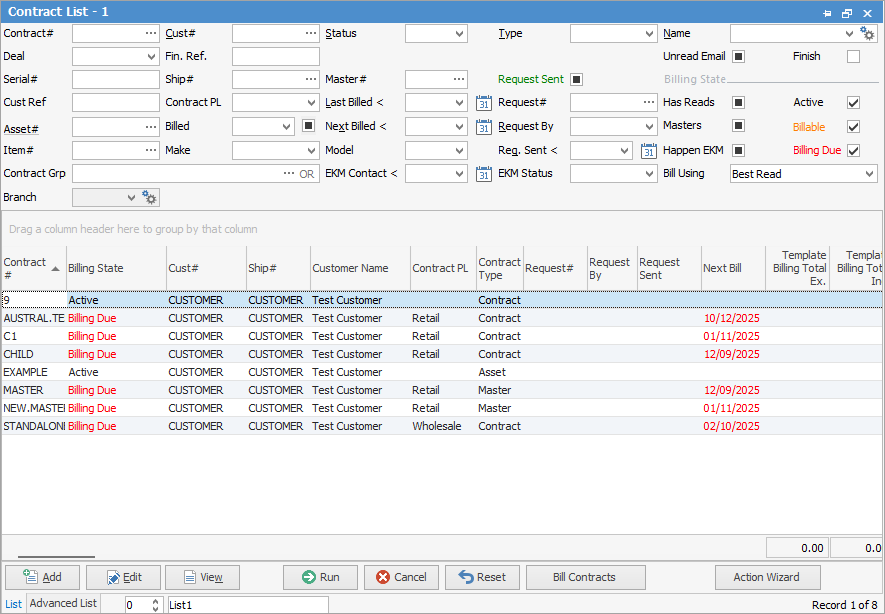
Task: Open Contract Grp lookup ellipsis
Action: tap(289, 173)
